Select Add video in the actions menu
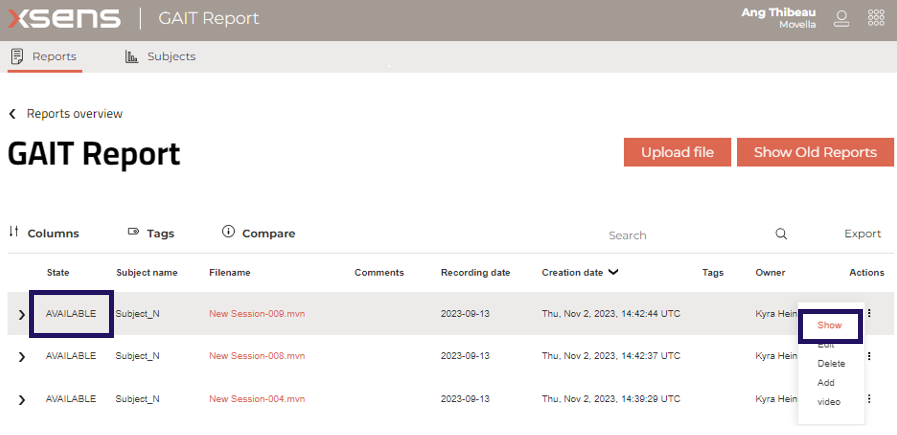This screenshot has width=897, height=435. (829, 392)
